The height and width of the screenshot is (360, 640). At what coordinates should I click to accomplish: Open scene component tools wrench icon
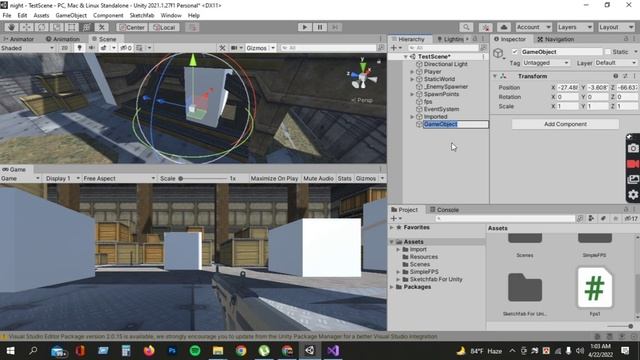(x=222, y=48)
